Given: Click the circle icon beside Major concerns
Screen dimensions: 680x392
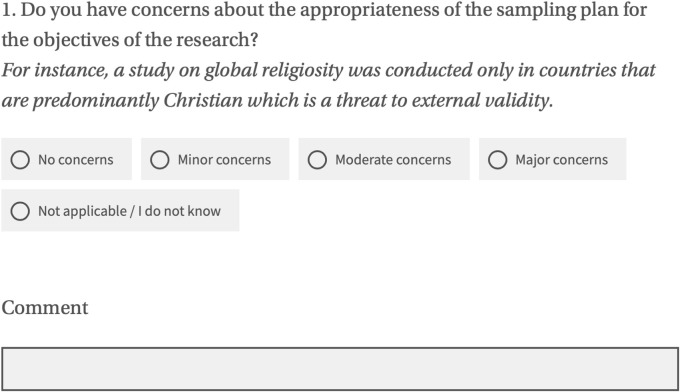Looking at the screenshot, I should pyautogui.click(x=497, y=160).
